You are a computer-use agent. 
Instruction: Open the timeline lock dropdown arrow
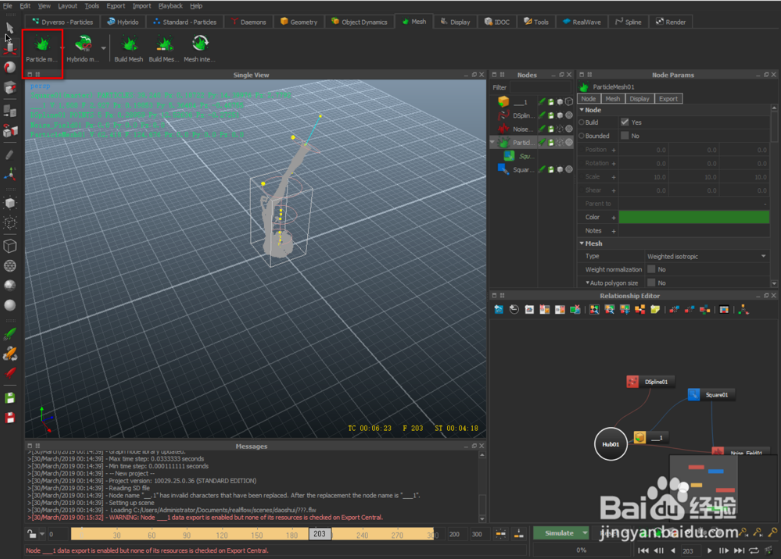pos(42,534)
